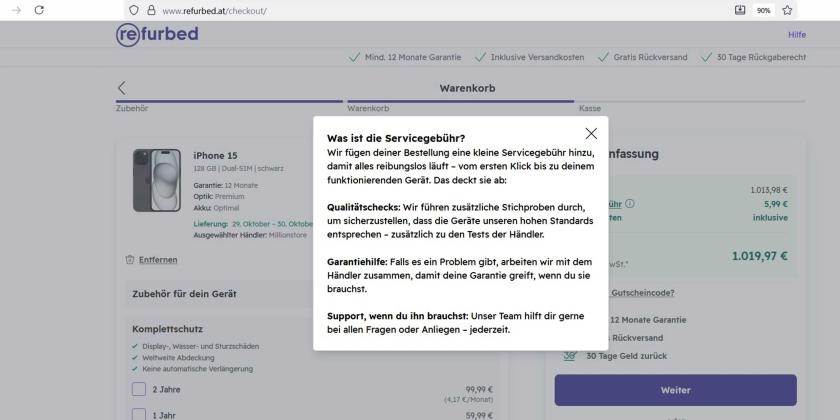Select the Kasse checkout step
Image resolution: width=840 pixels, height=420 pixels.
[590, 108]
